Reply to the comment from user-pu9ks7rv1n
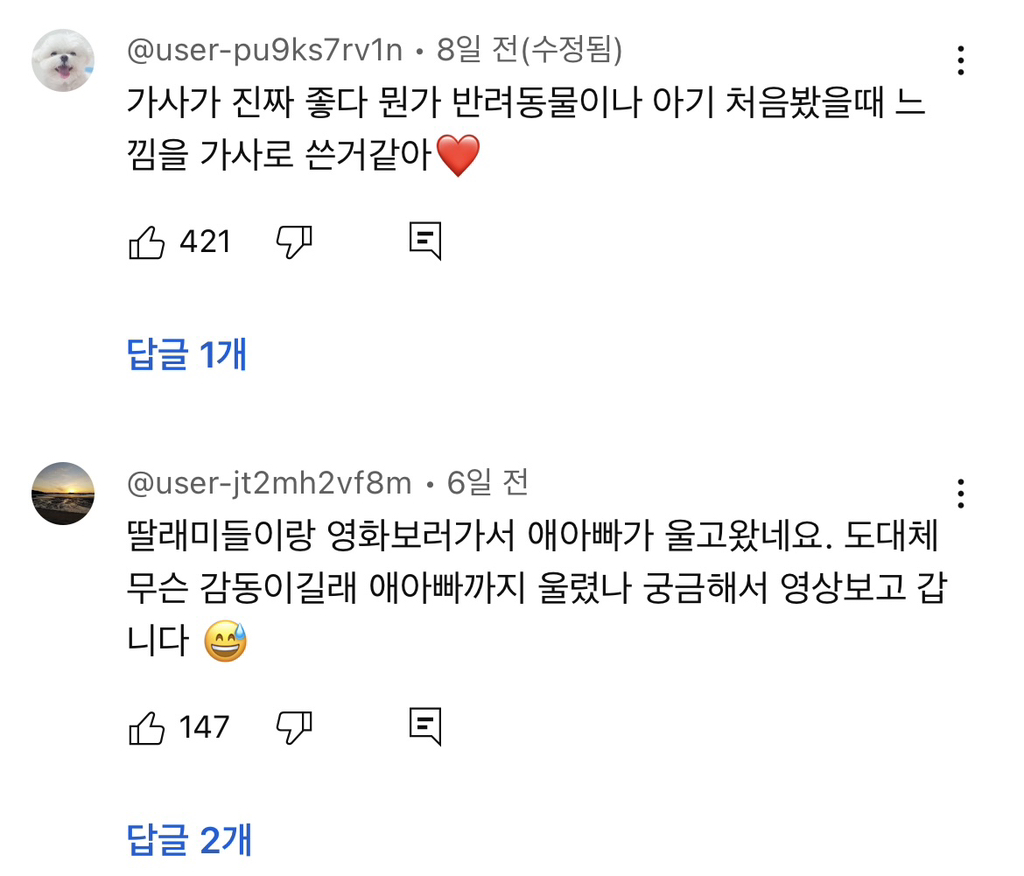1024x876 pixels. tap(425, 242)
